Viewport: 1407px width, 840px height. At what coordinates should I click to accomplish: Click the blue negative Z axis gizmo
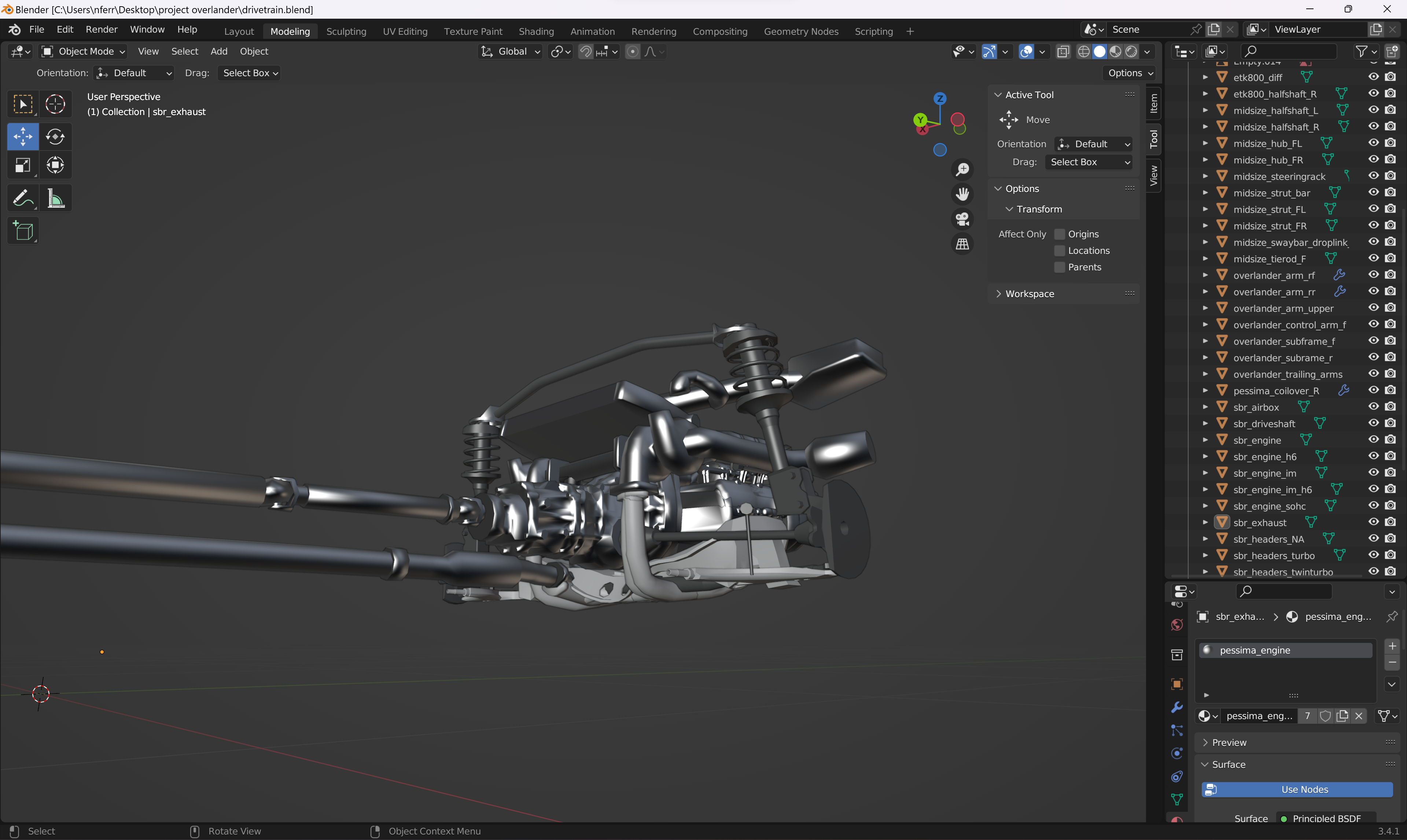point(939,150)
